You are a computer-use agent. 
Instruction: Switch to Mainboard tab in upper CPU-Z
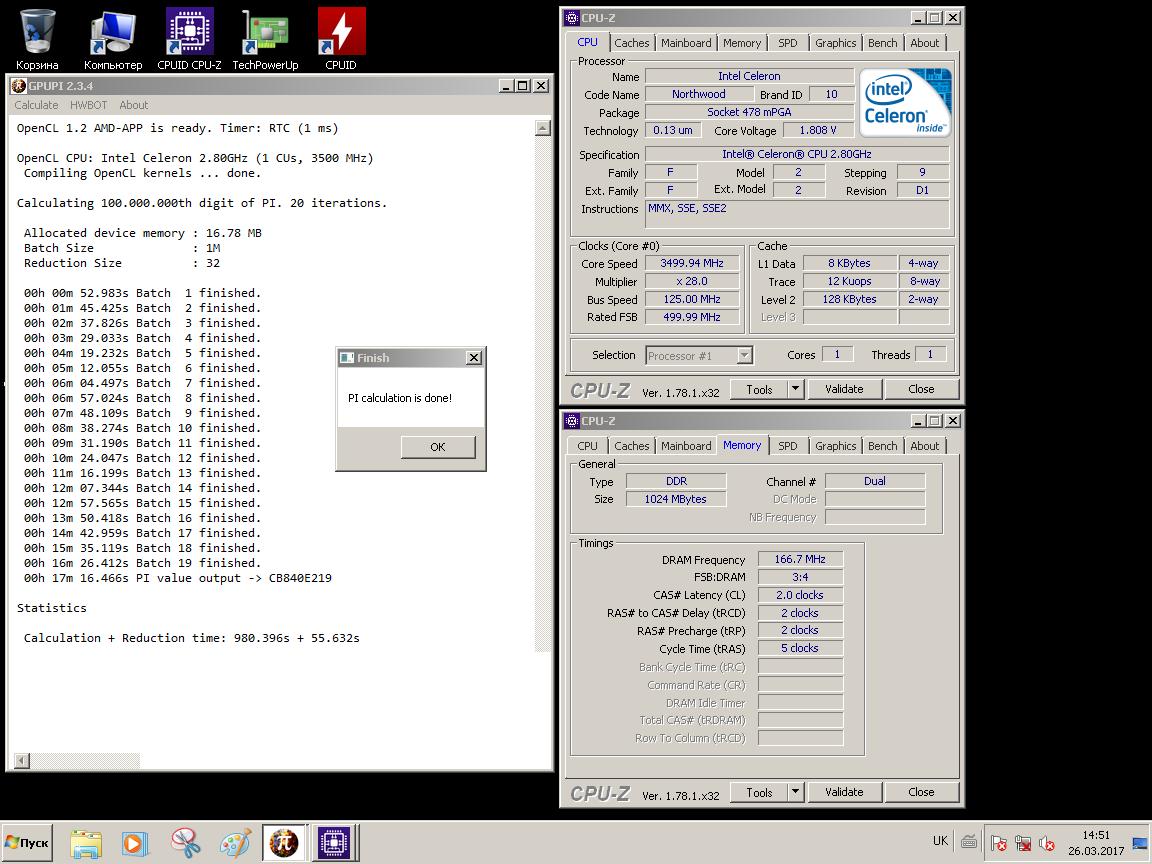[x=685, y=43]
